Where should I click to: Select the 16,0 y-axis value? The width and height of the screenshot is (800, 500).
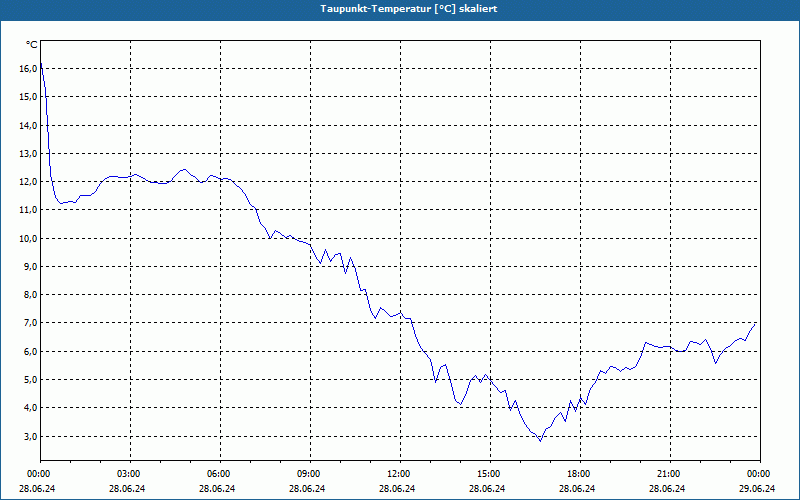[x=28, y=68]
